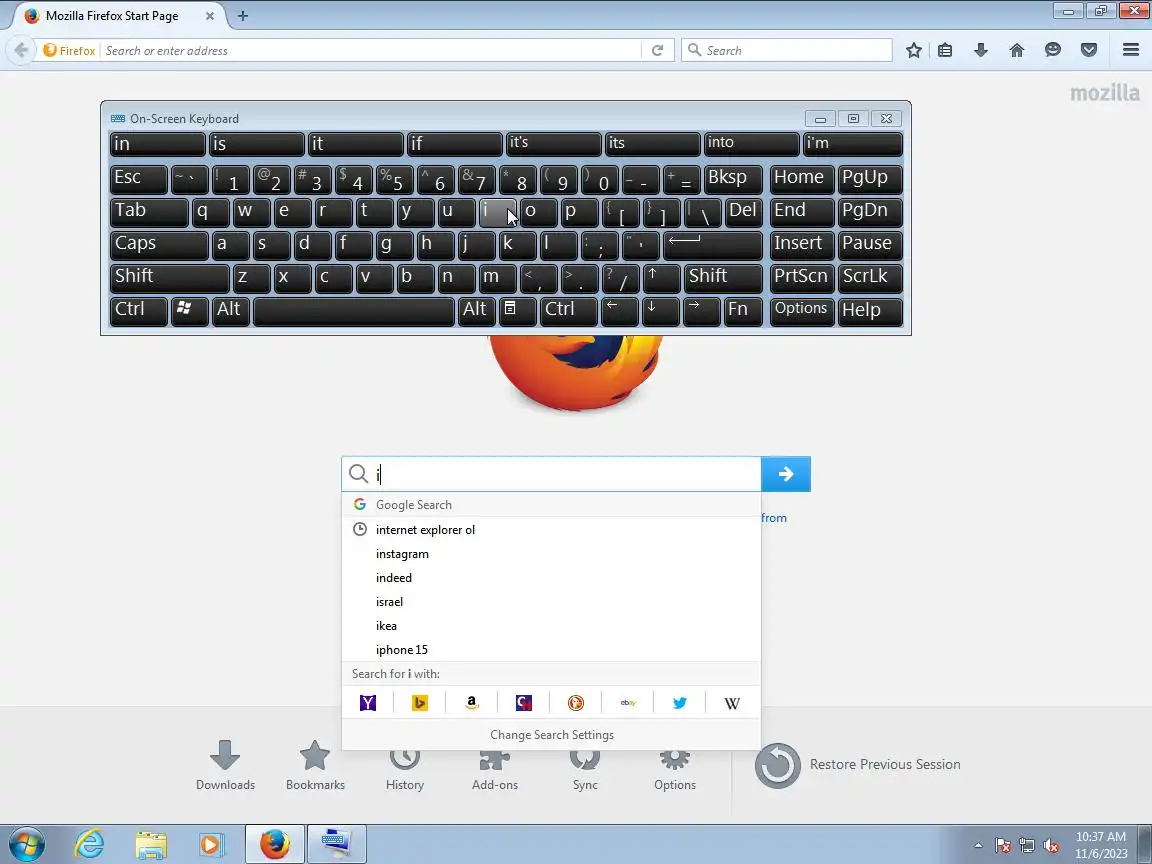Pick the 'iphone 15' suggestion
This screenshot has width=1152, height=864.
pos(551,649)
